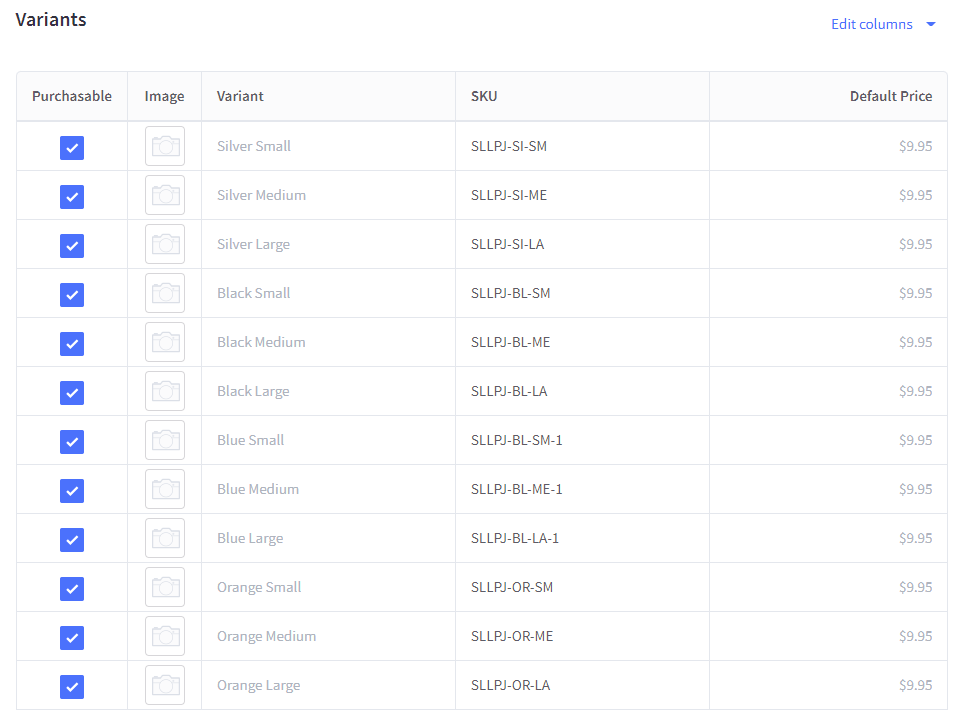Click the Variant column header
962x727 pixels.
(x=240, y=95)
